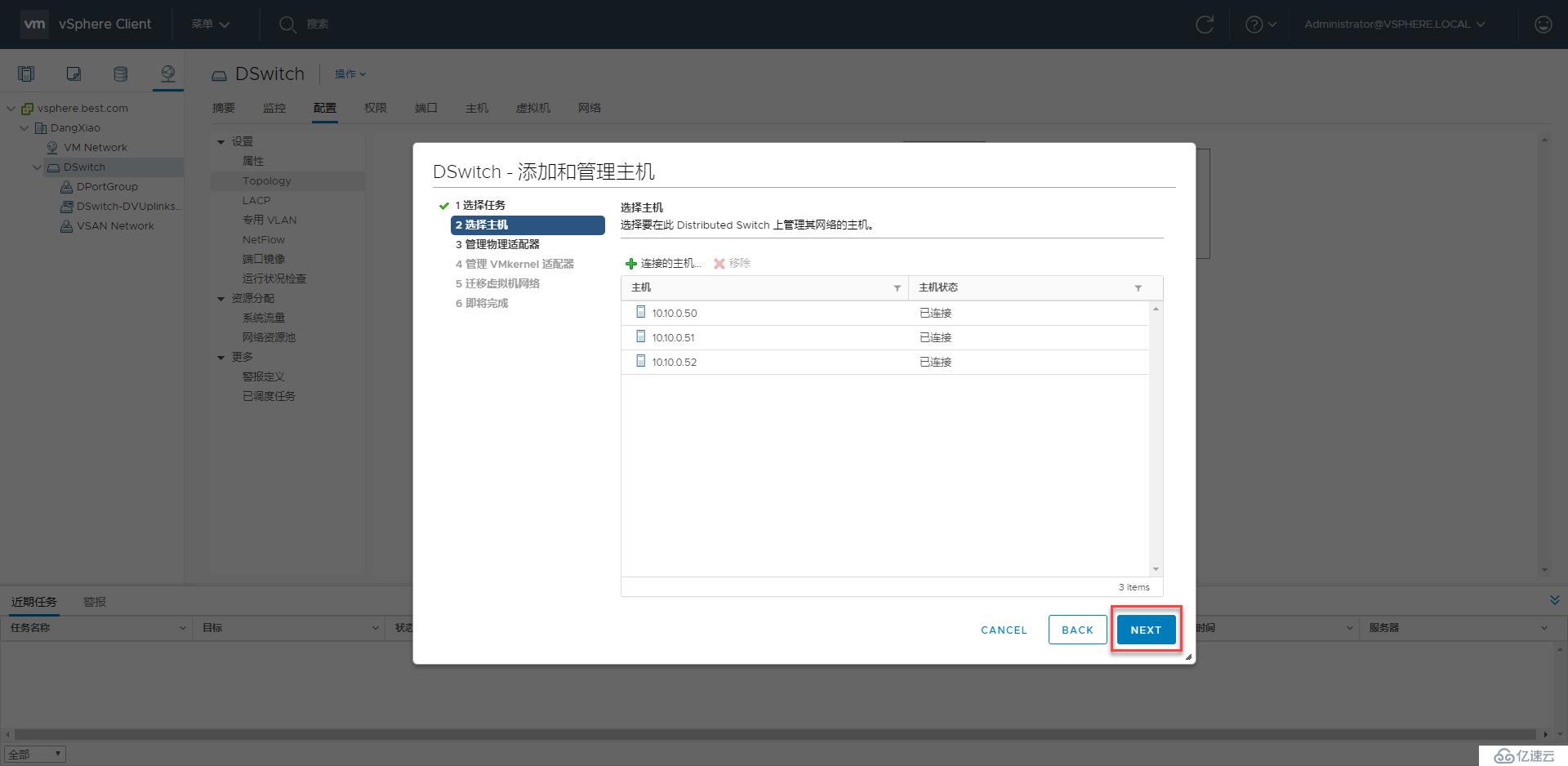Open Administrator@VSPHERE.LOCAL user menu
Viewport: 1568px width, 766px height.
[x=1395, y=24]
